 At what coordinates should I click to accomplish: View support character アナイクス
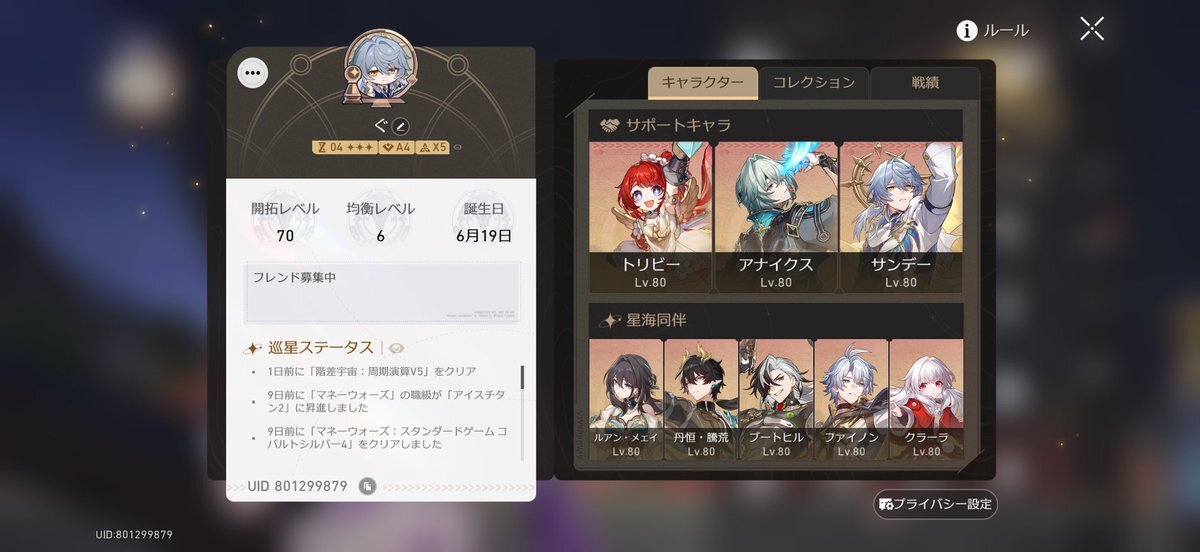776,217
